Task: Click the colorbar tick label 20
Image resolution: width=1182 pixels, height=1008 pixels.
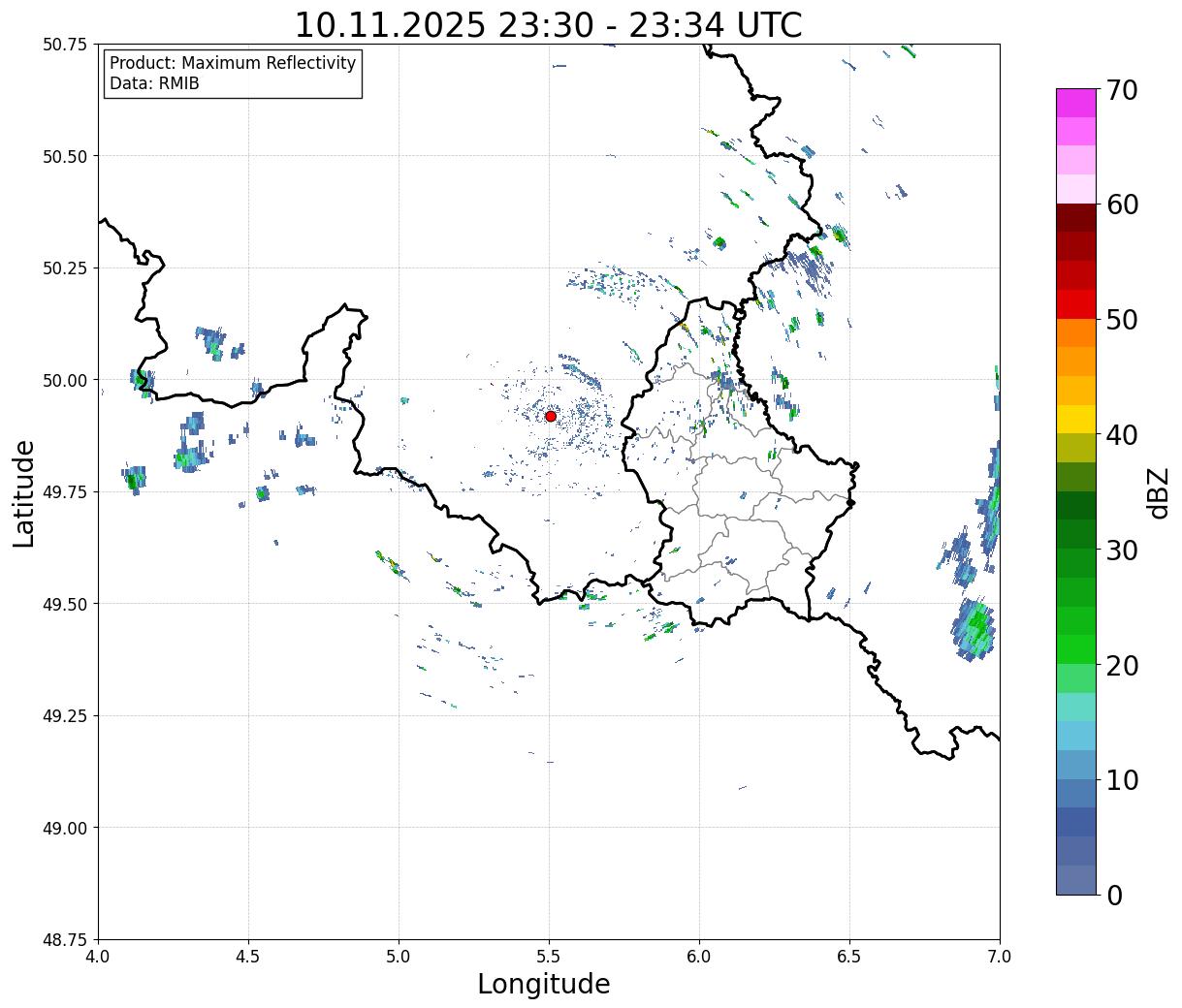Action: 1121,666
